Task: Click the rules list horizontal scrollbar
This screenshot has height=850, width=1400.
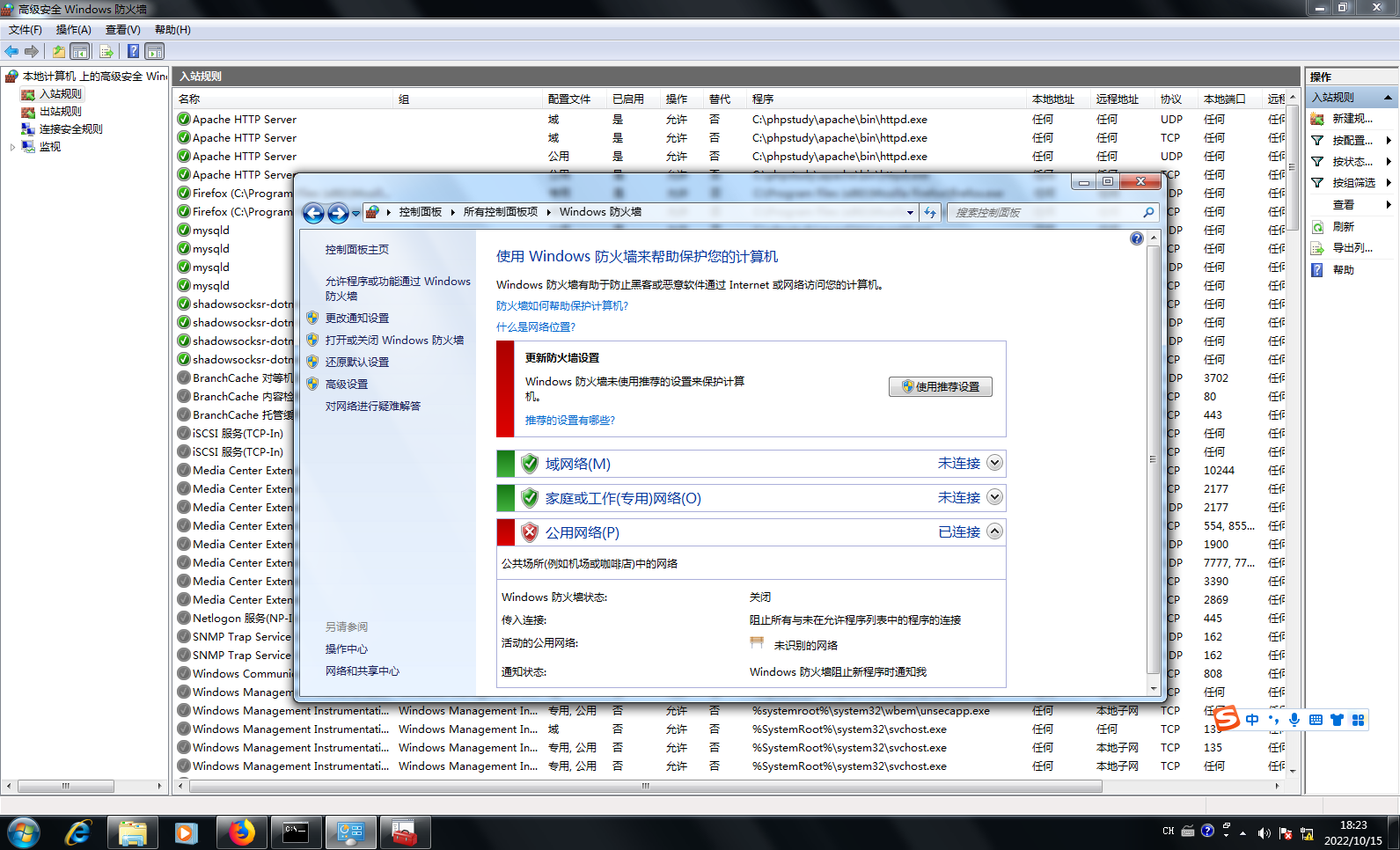Action: coord(645,786)
